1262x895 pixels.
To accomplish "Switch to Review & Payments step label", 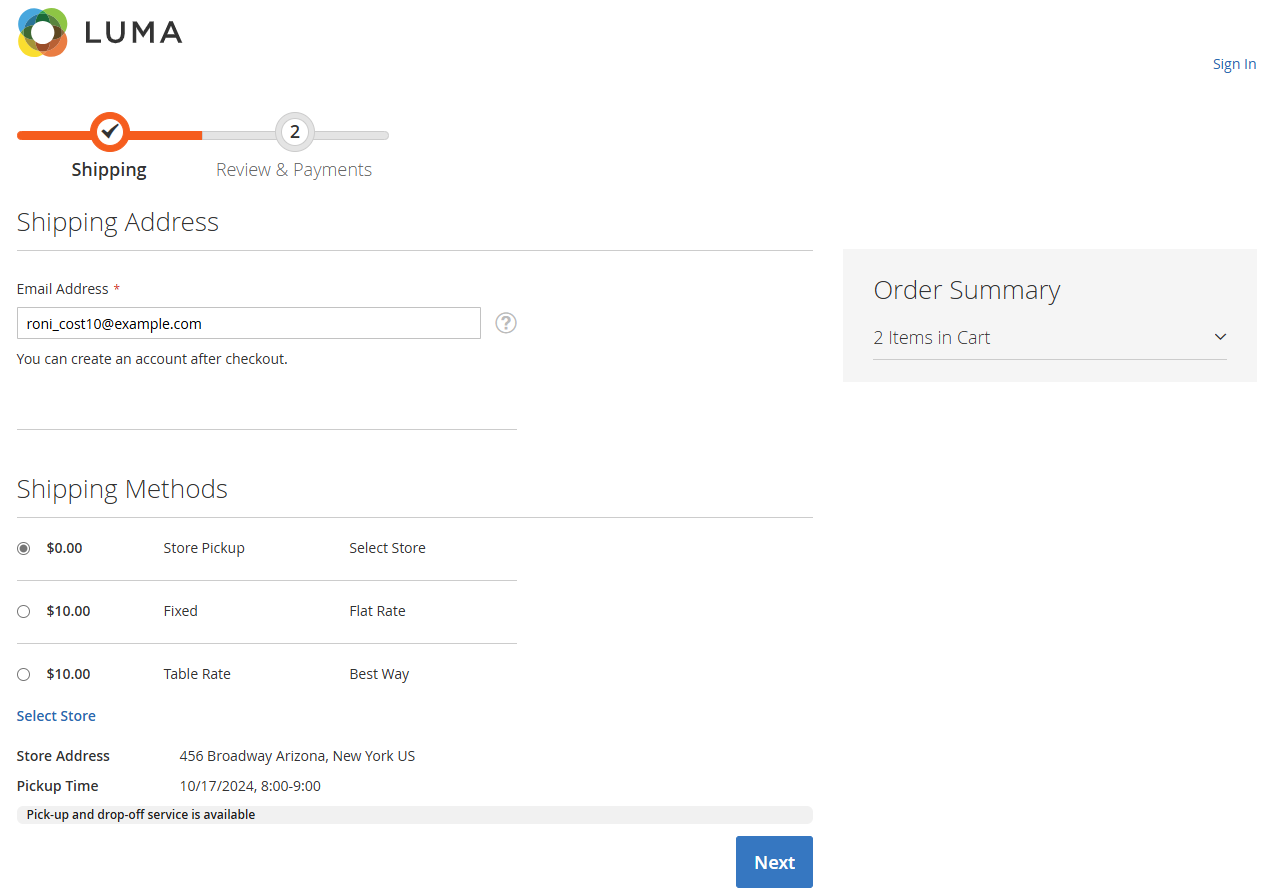I will 294,170.
